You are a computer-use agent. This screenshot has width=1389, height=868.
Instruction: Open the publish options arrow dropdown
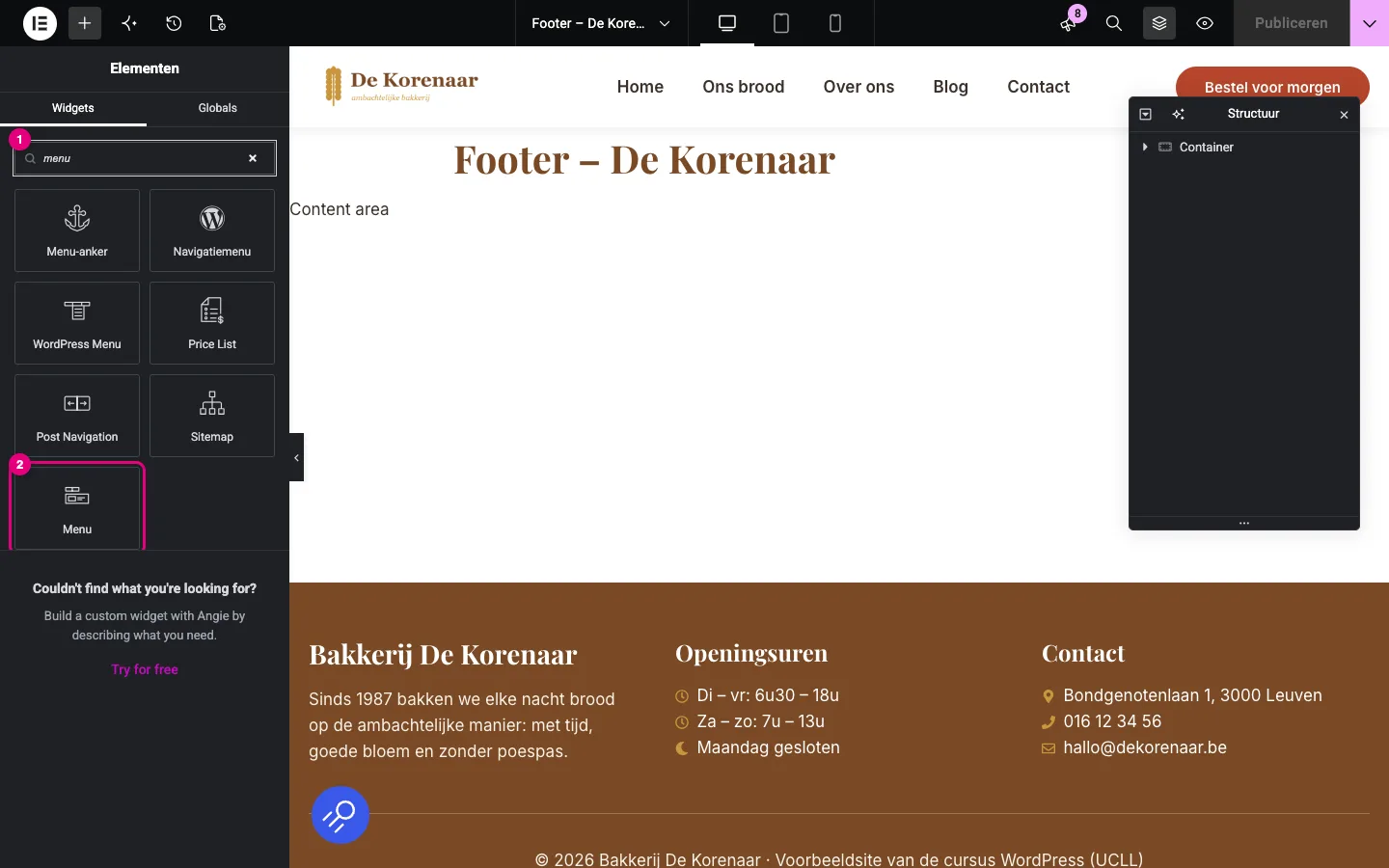point(1370,23)
